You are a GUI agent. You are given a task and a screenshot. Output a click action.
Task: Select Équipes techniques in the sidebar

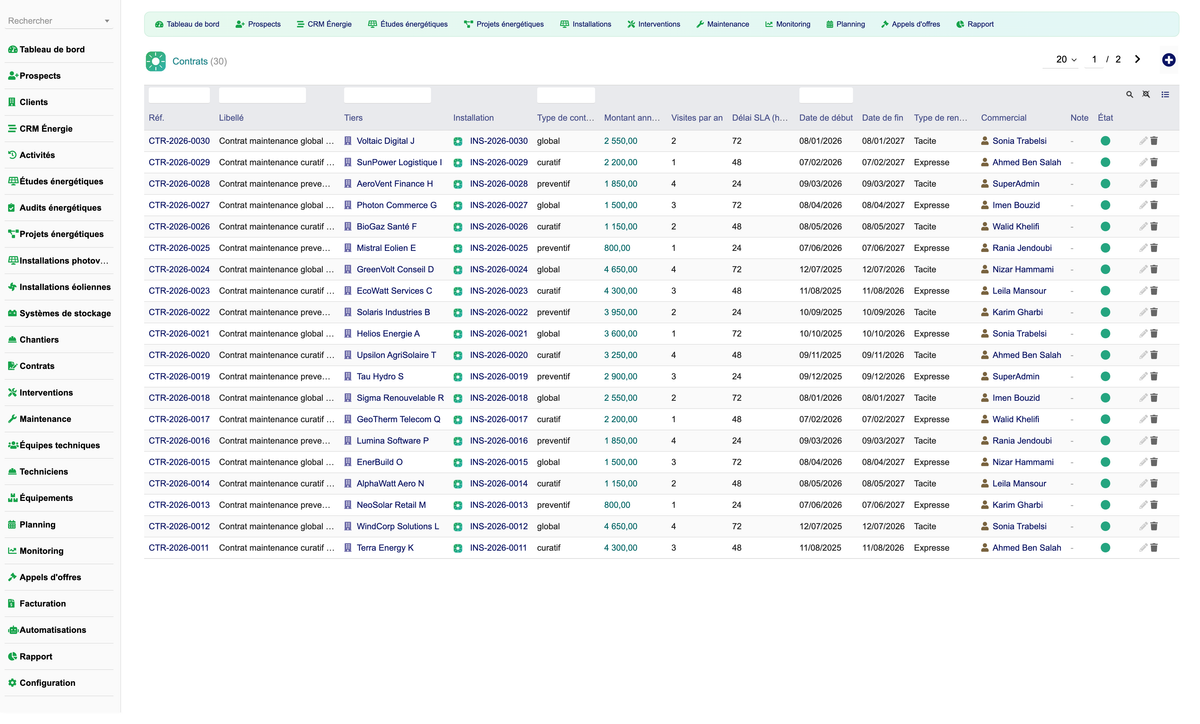click(60, 445)
